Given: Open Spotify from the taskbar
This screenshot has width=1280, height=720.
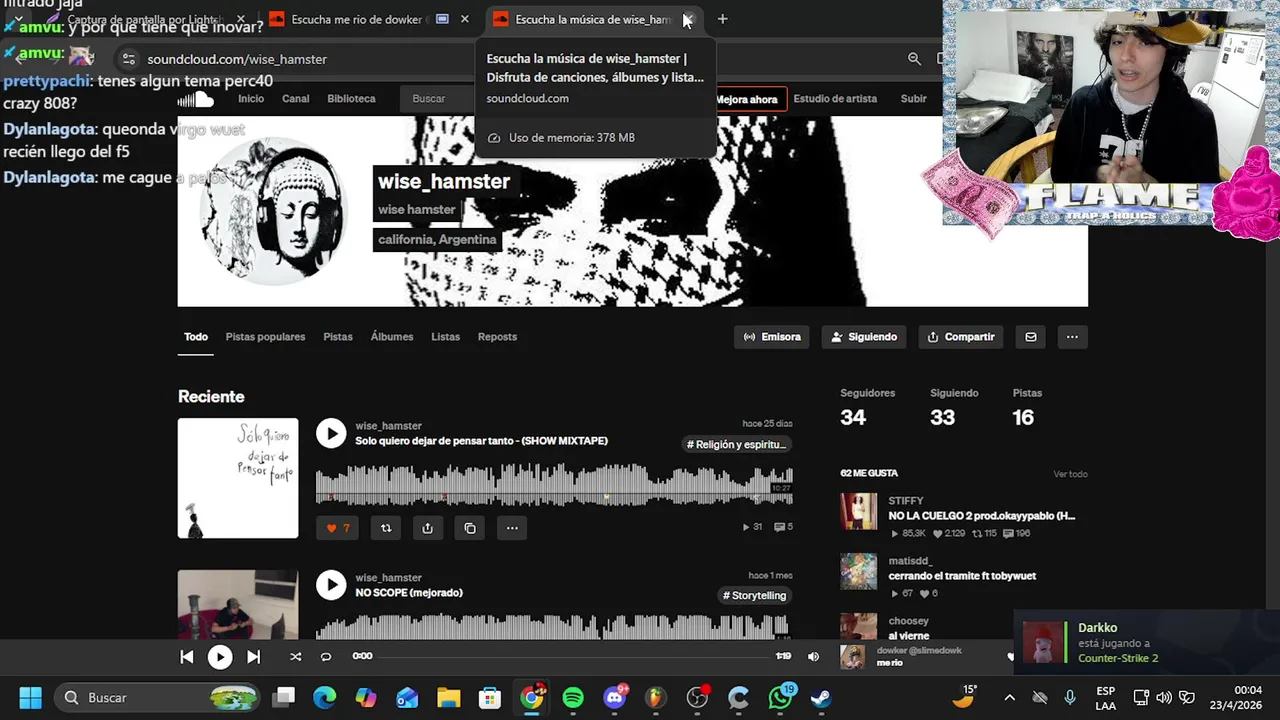Looking at the screenshot, I should (573, 697).
